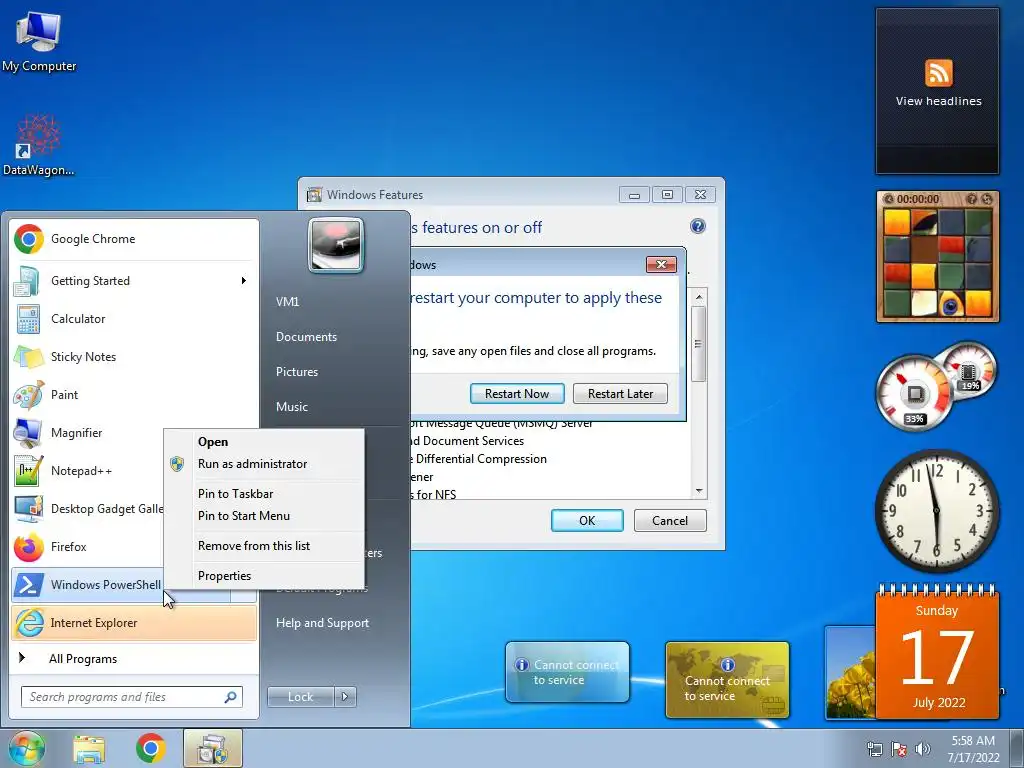Image resolution: width=1024 pixels, height=768 pixels.
Task: Click the features list scrollbar thumb
Action: [x=699, y=344]
